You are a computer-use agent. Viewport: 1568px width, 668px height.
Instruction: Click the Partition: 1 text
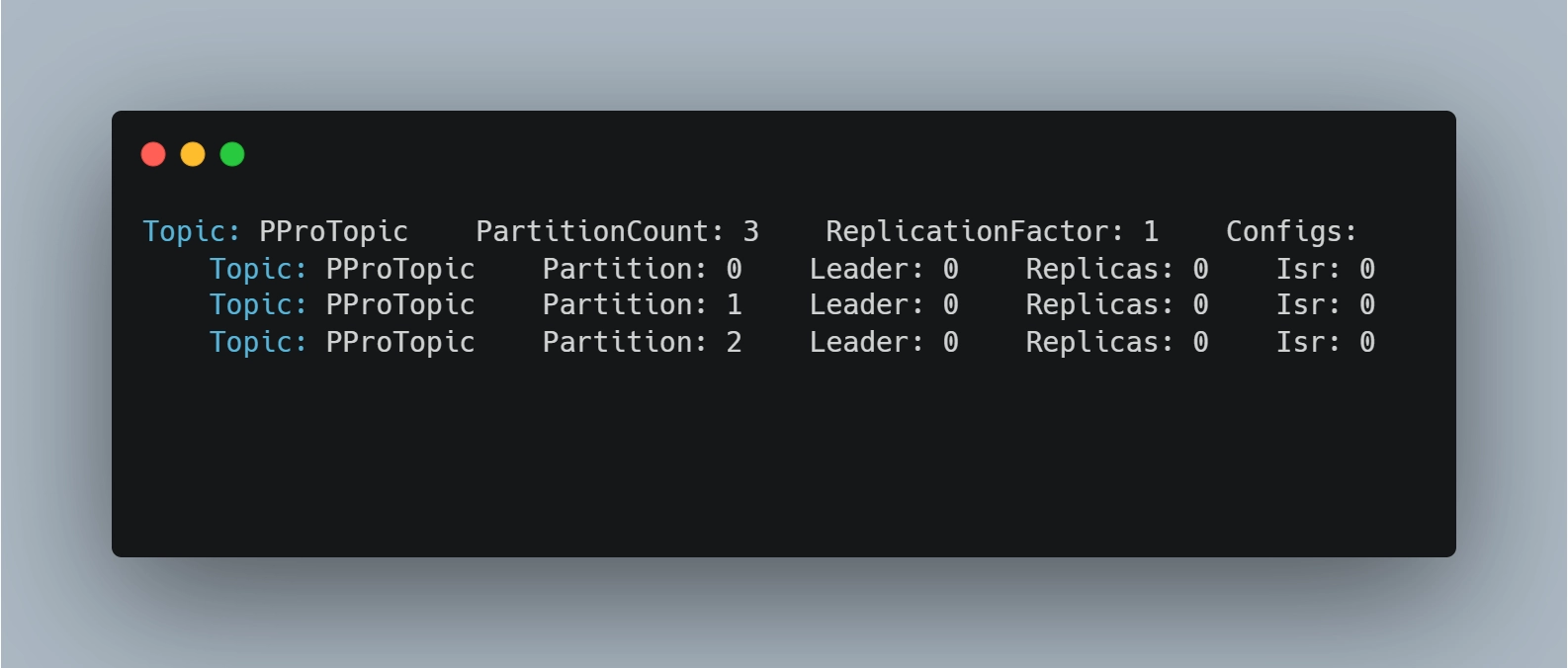642,304
